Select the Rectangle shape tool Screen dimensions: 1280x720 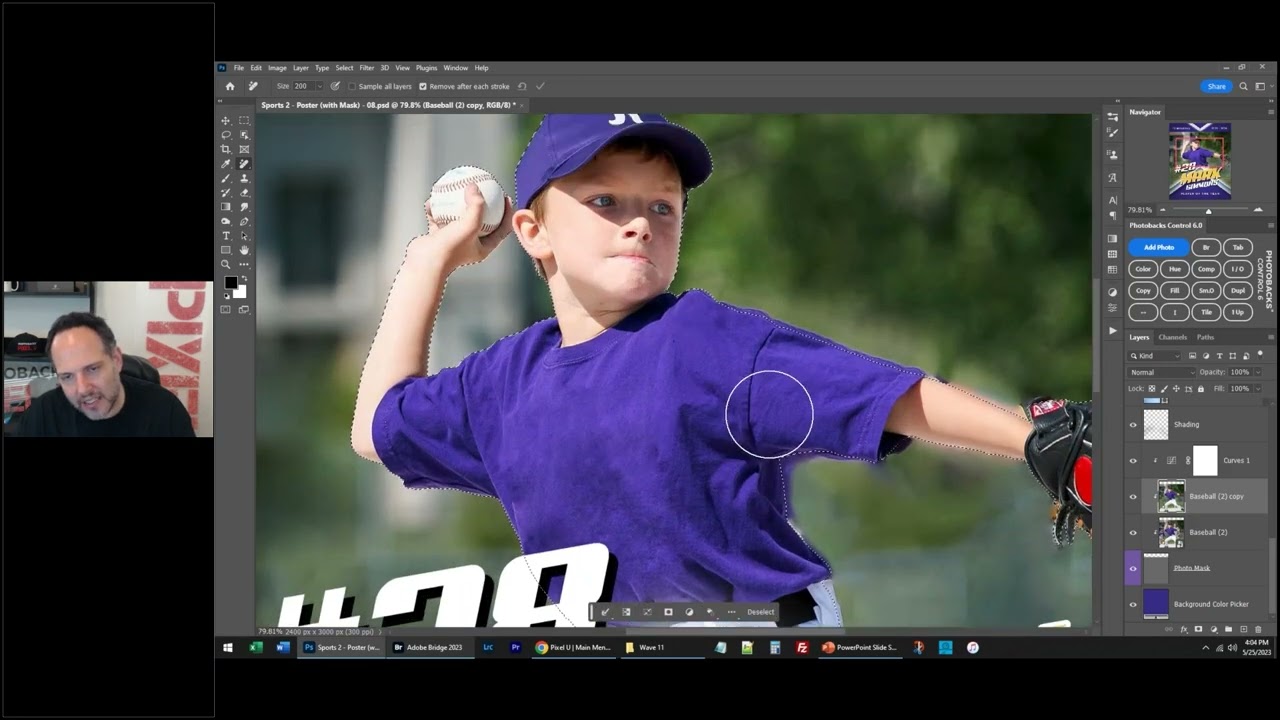226,250
